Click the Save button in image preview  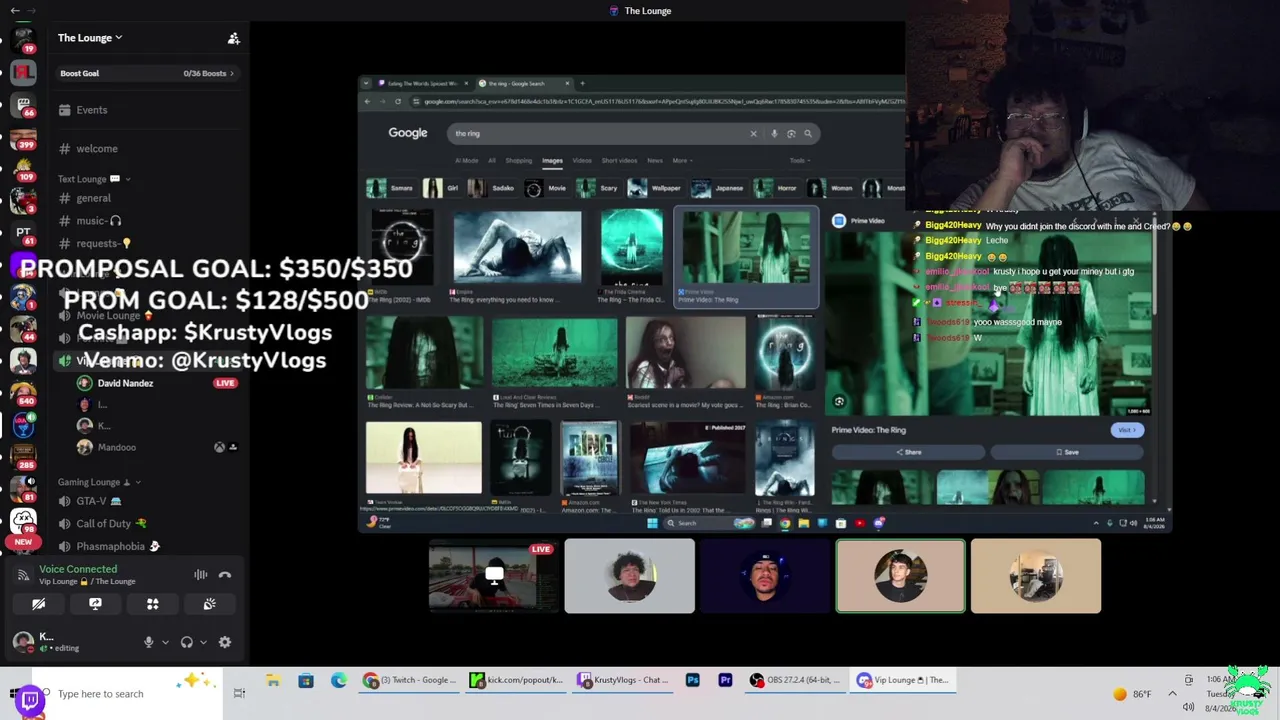[x=1068, y=452]
